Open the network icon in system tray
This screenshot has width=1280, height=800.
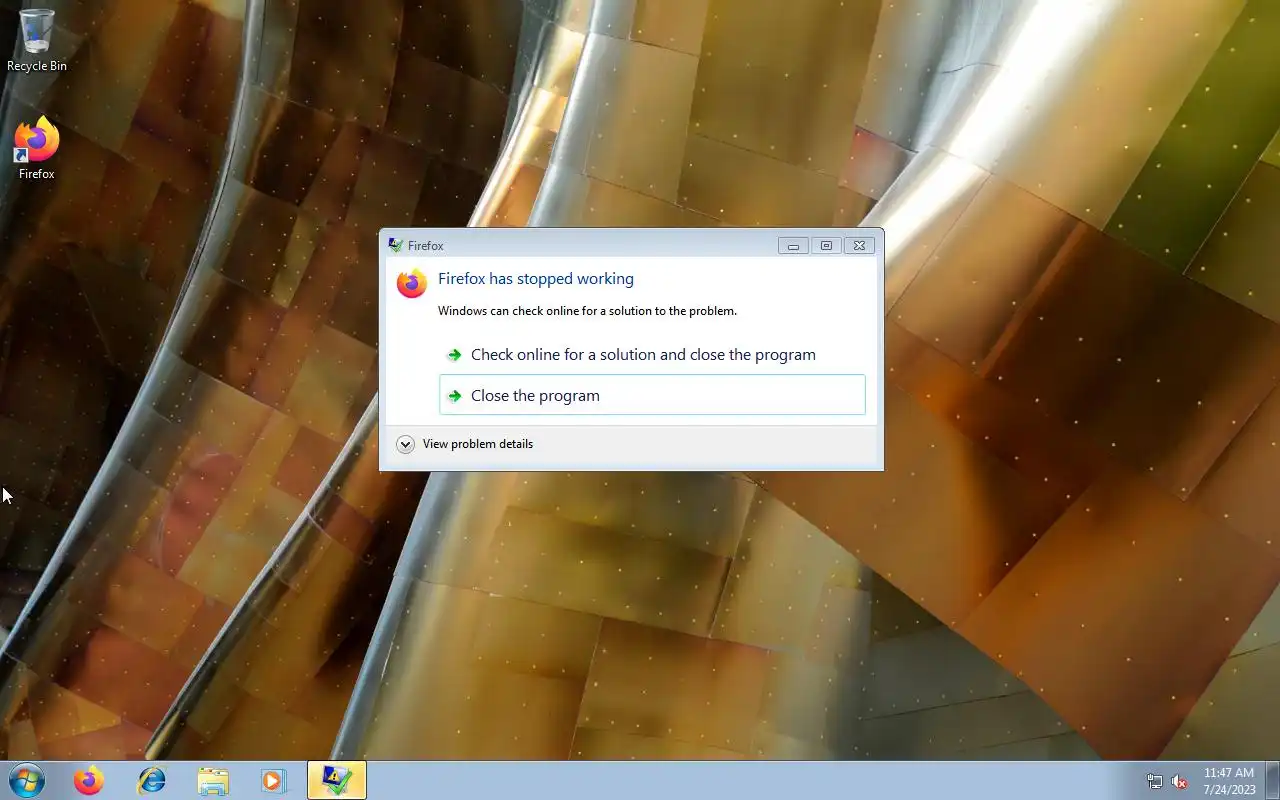pyautogui.click(x=1155, y=781)
